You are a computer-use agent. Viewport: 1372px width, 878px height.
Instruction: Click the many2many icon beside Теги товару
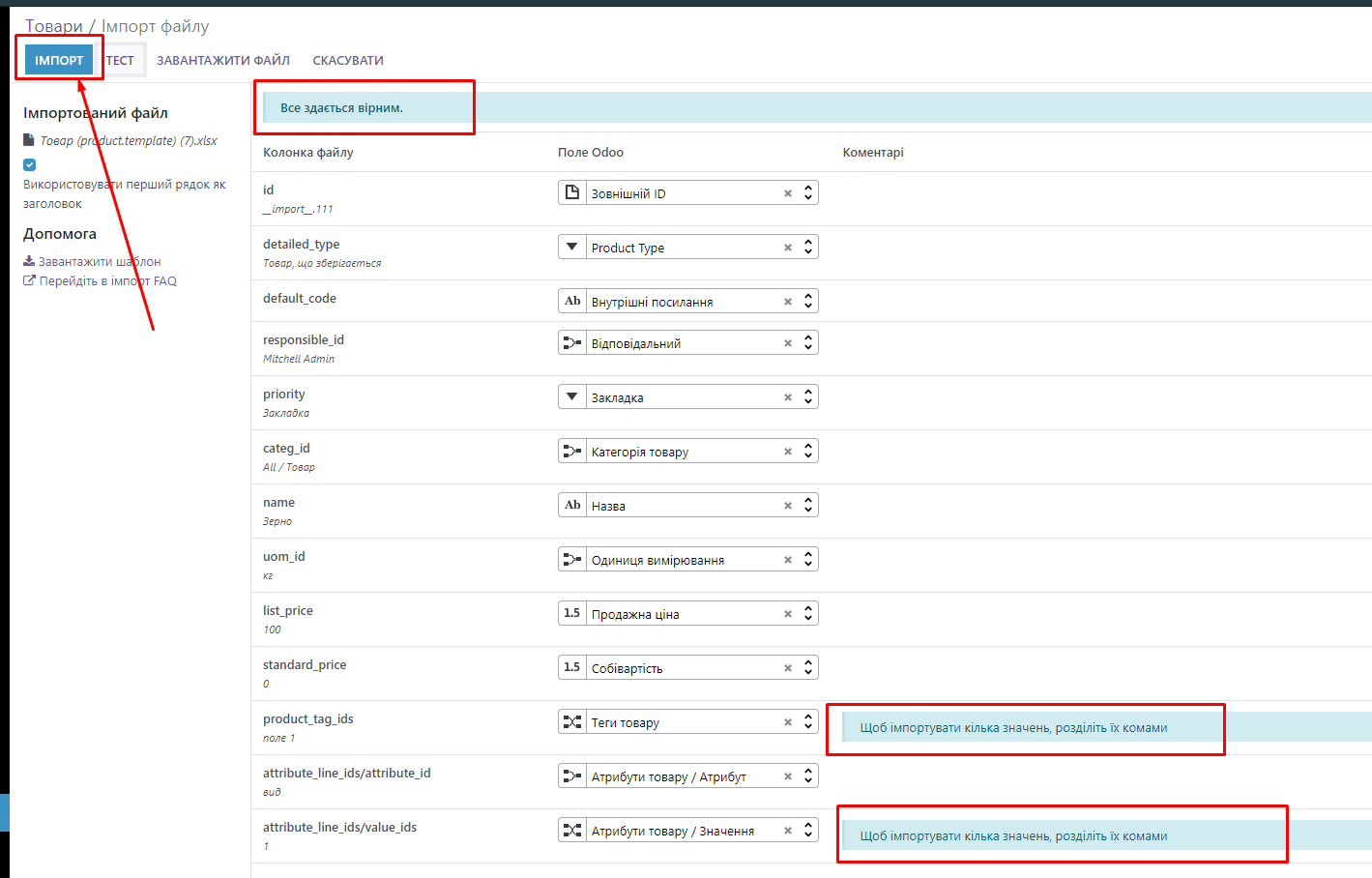point(572,721)
